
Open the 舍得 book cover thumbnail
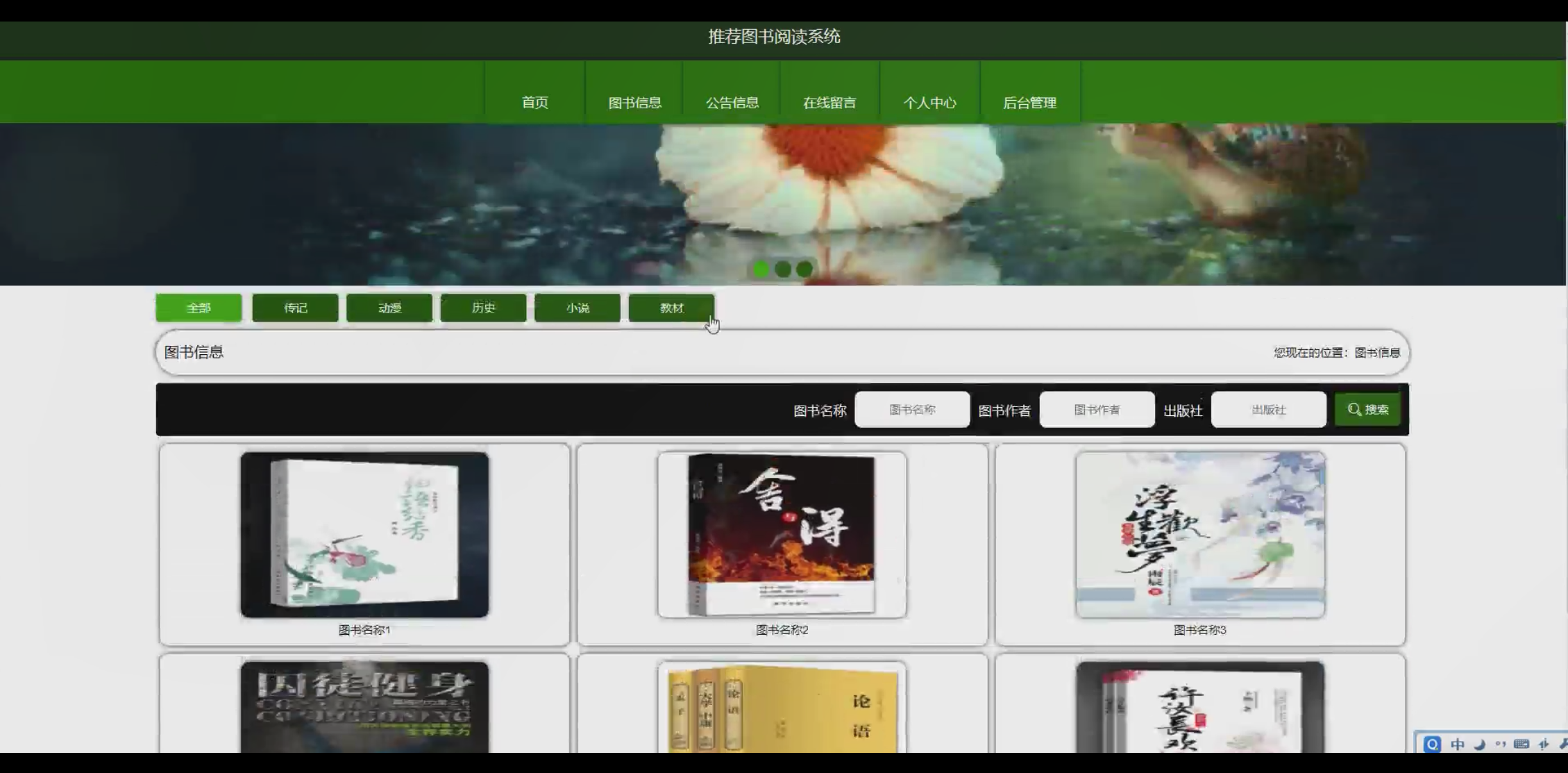click(782, 534)
